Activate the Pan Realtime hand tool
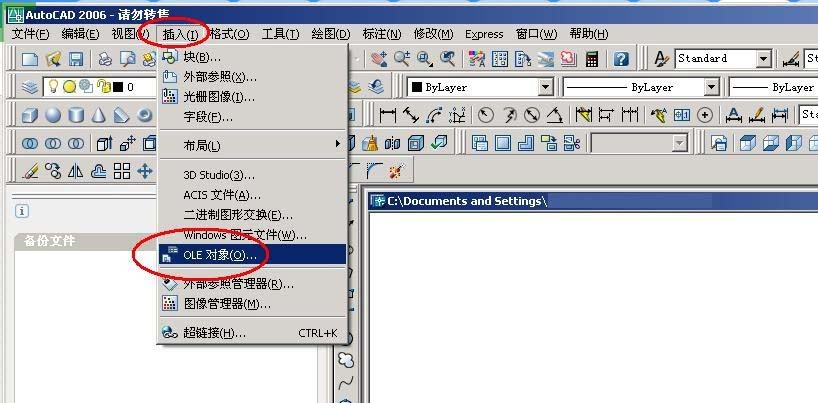This screenshot has width=818, height=403. point(379,58)
